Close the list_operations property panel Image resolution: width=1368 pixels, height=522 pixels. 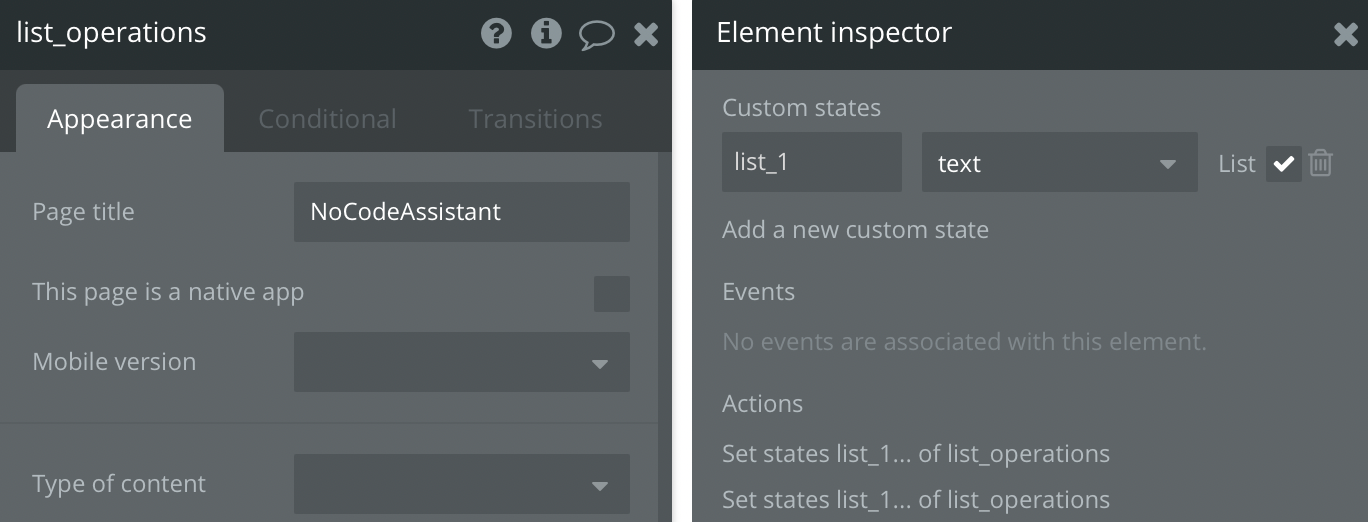(646, 35)
